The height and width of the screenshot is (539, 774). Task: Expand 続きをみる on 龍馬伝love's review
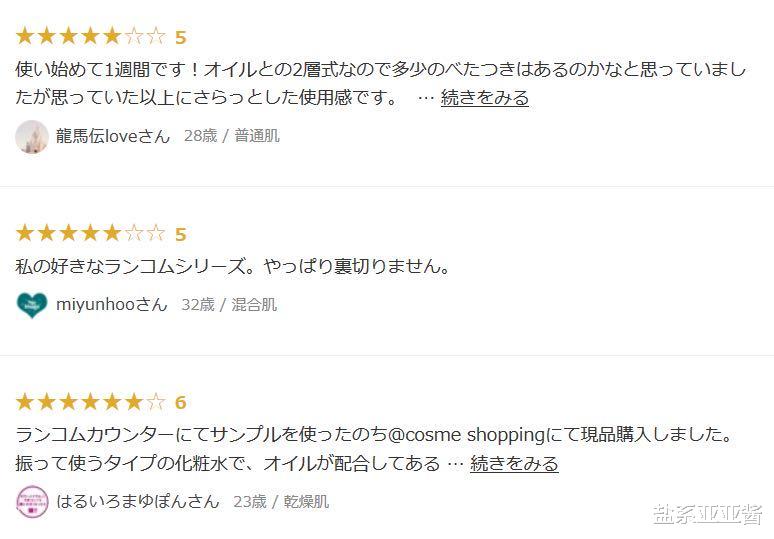[x=484, y=98]
